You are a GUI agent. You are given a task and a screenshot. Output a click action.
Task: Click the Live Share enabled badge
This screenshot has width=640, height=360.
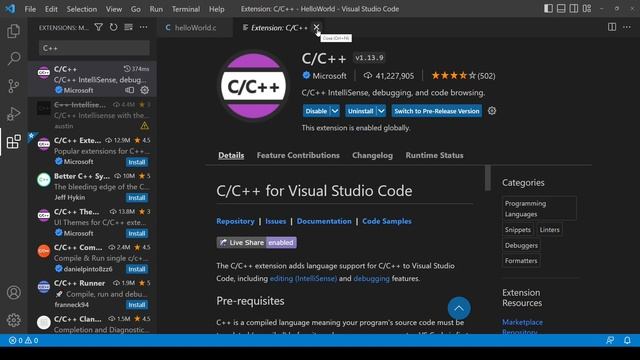[x=256, y=242]
